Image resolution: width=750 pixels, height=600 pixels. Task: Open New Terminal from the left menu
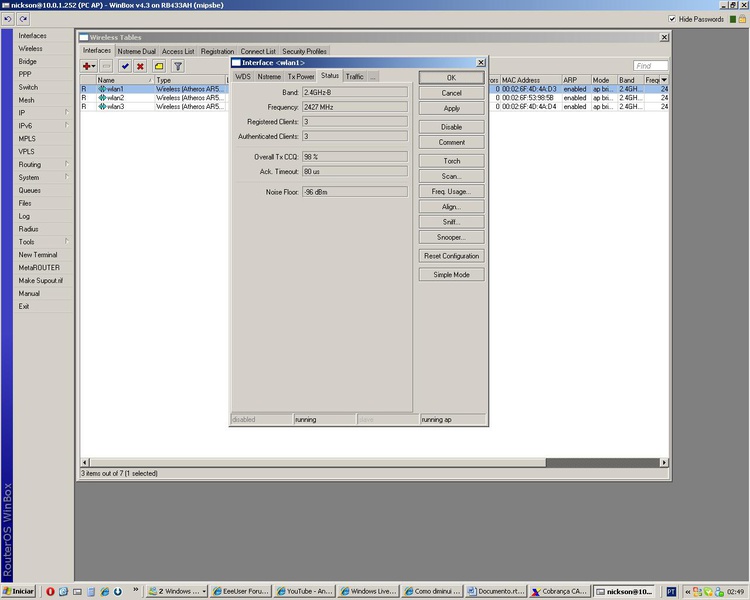(x=37, y=255)
